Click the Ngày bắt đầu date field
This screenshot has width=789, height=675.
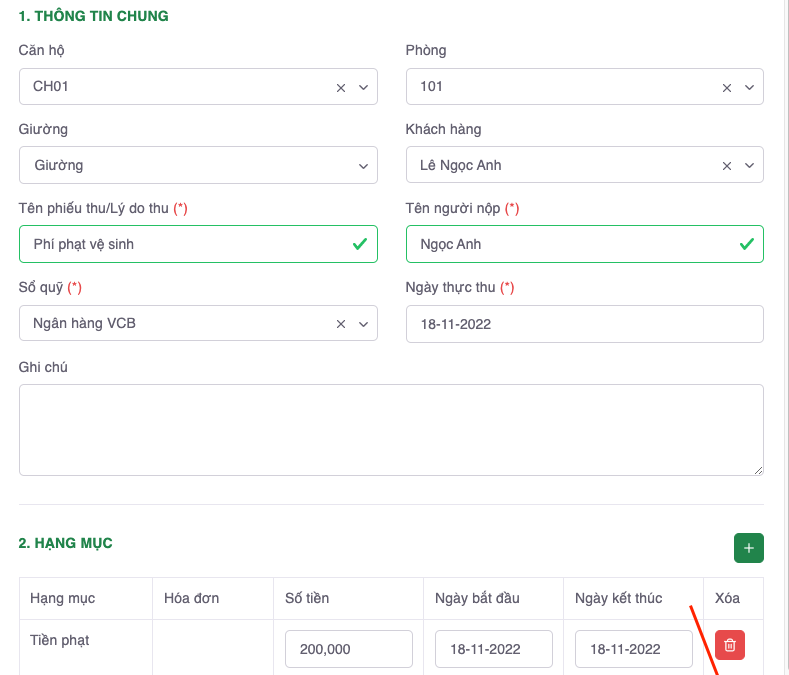[x=493, y=649]
